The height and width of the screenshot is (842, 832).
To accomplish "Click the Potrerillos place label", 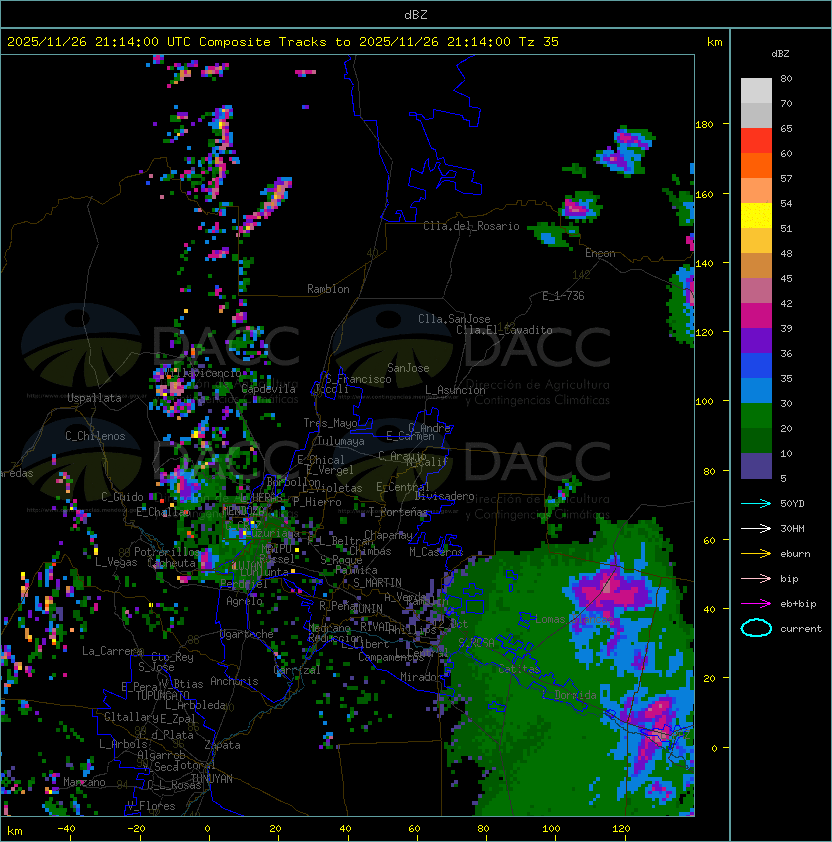I will pos(167,552).
